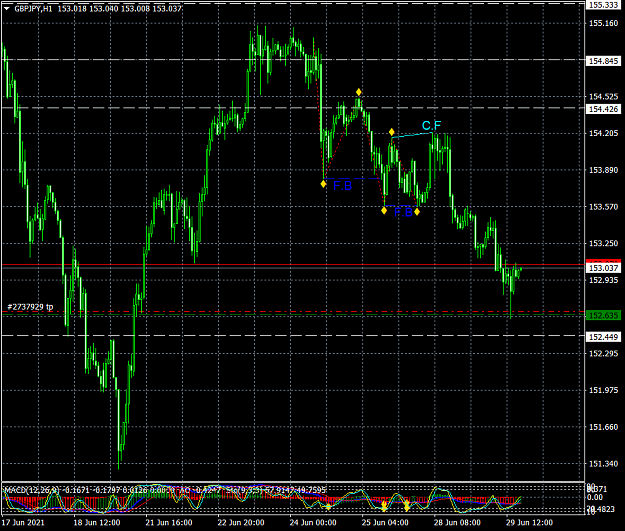Image resolution: width=625 pixels, height=531 pixels.
Task: Click the 151.975 price scale label
Action: click(603, 390)
